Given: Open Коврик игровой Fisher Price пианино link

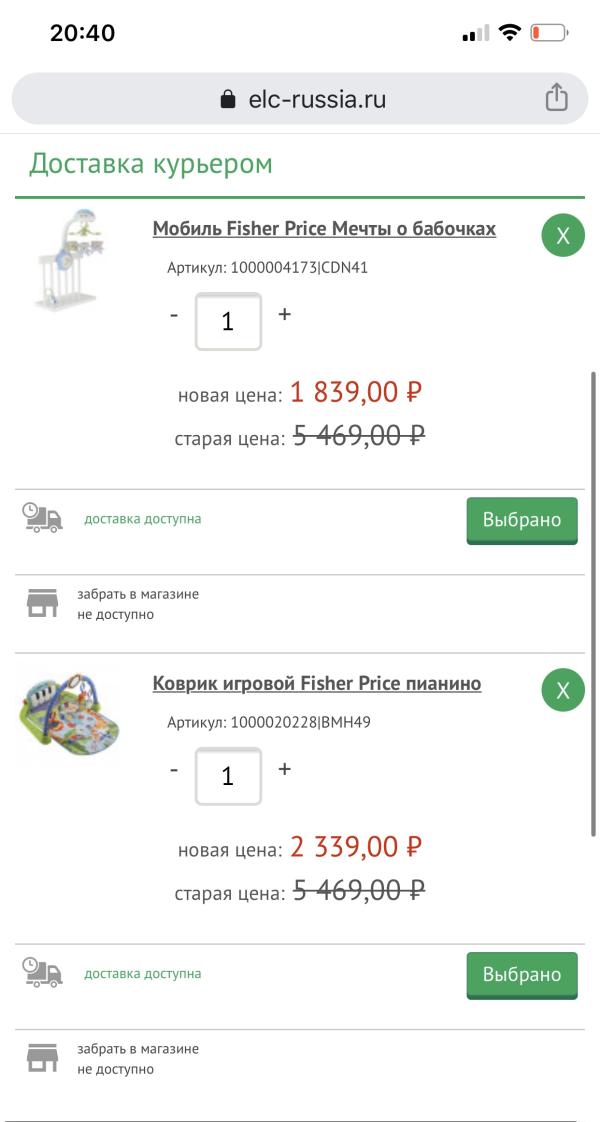Looking at the screenshot, I should pyautogui.click(x=317, y=684).
